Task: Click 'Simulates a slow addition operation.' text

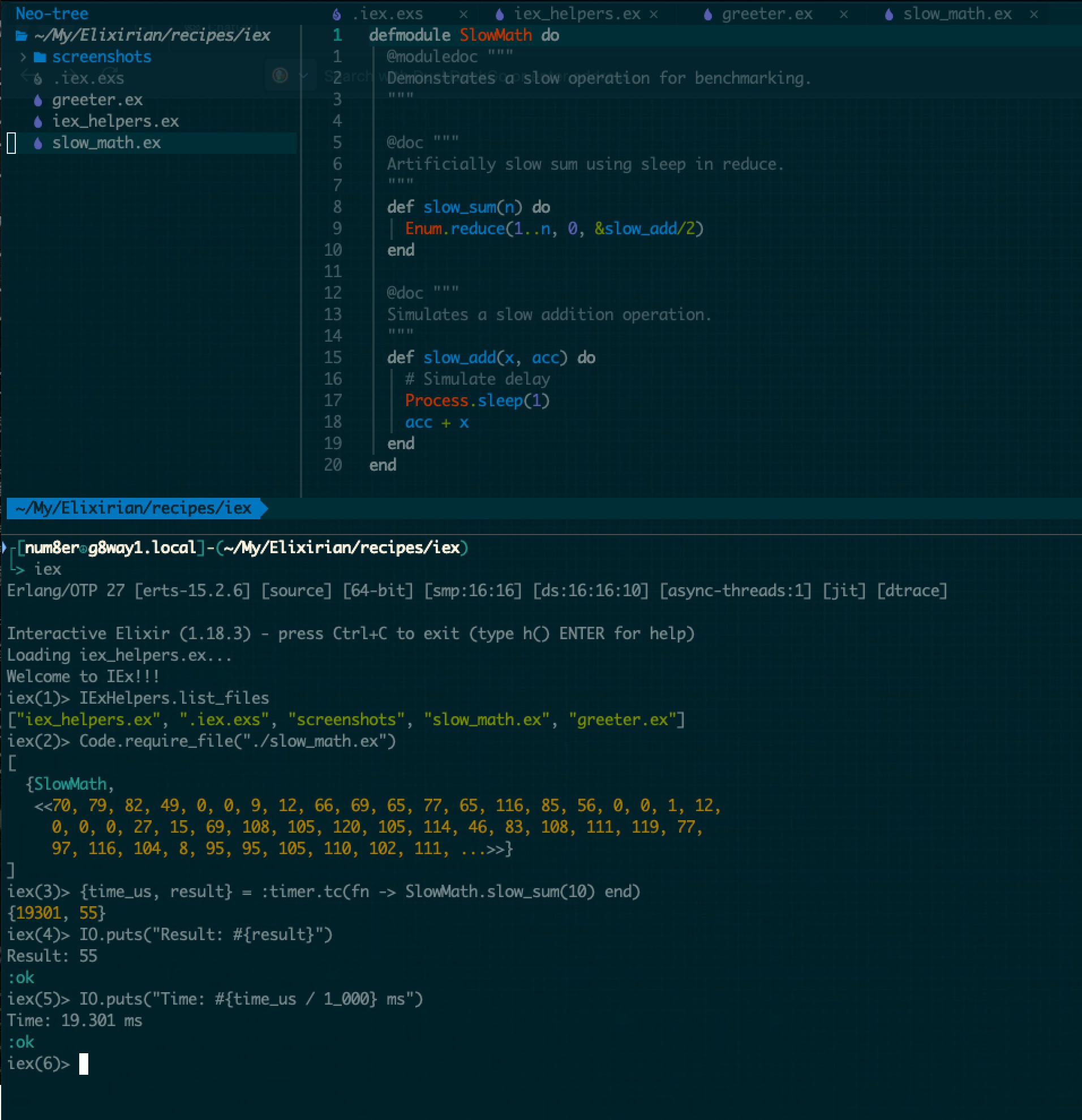Action: click(x=549, y=315)
